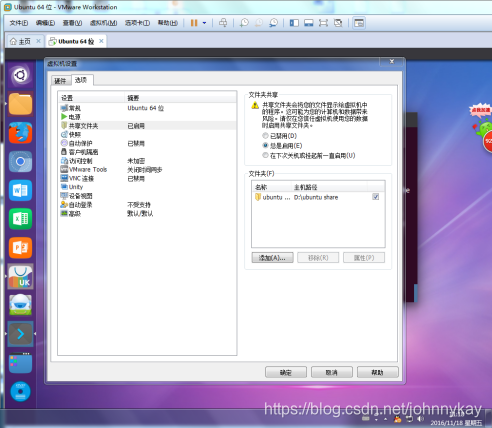The image size is (492, 428).
Task: Close the Ubuntu 64 位 tab
Action: point(101,41)
